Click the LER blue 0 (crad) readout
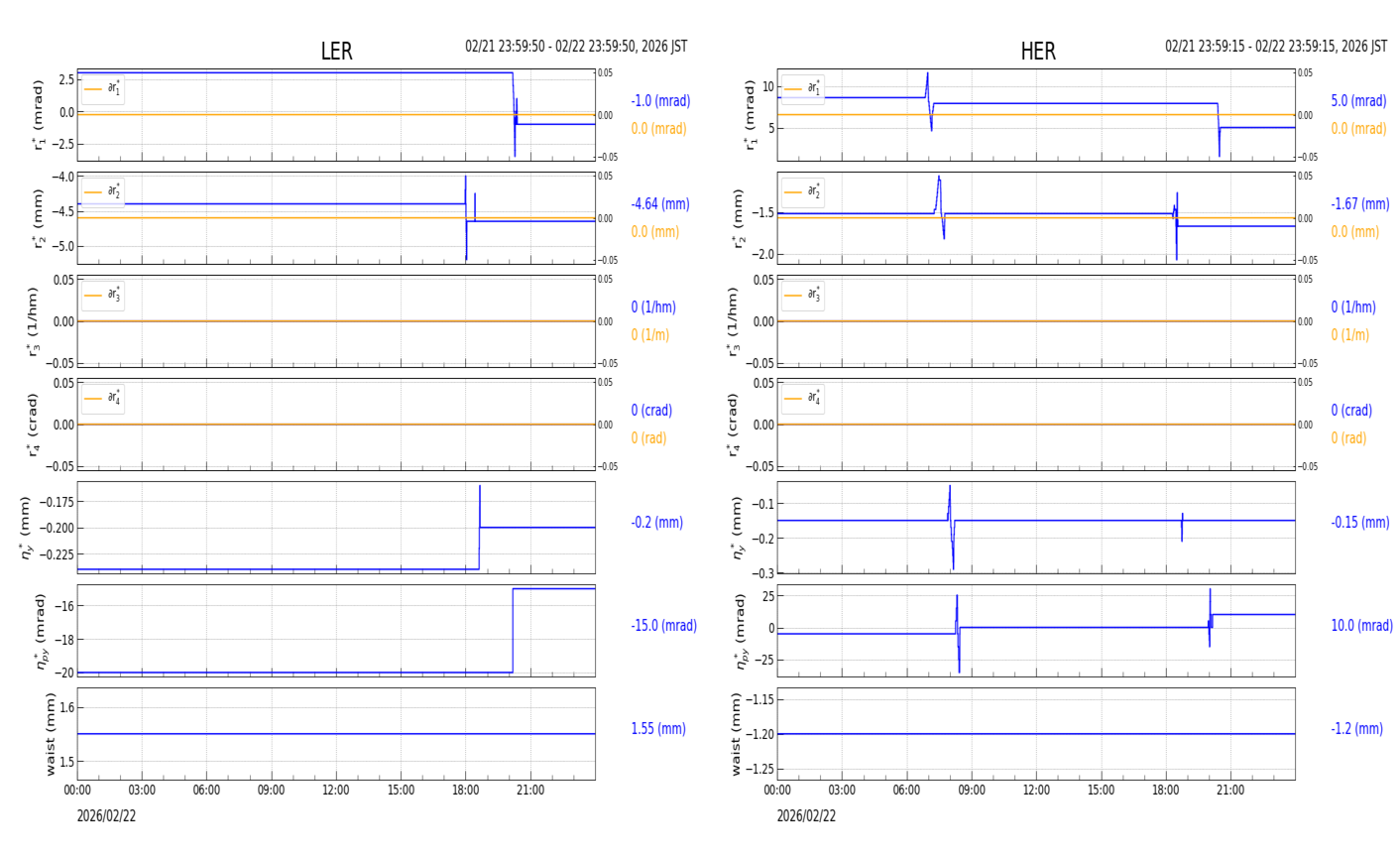The width and height of the screenshot is (1400, 857). [651, 411]
